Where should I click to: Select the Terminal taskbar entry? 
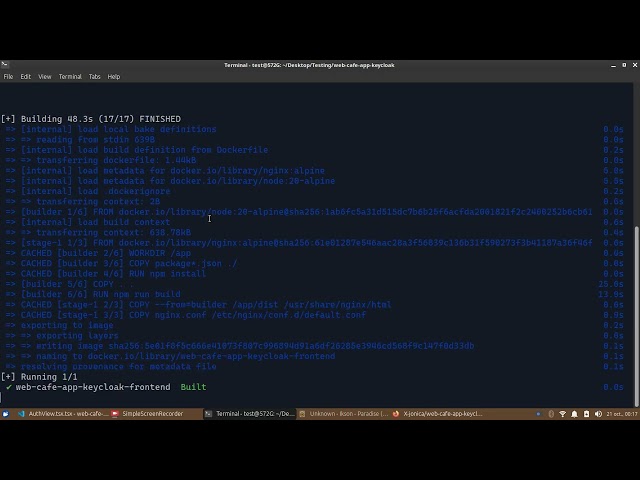click(x=250, y=414)
